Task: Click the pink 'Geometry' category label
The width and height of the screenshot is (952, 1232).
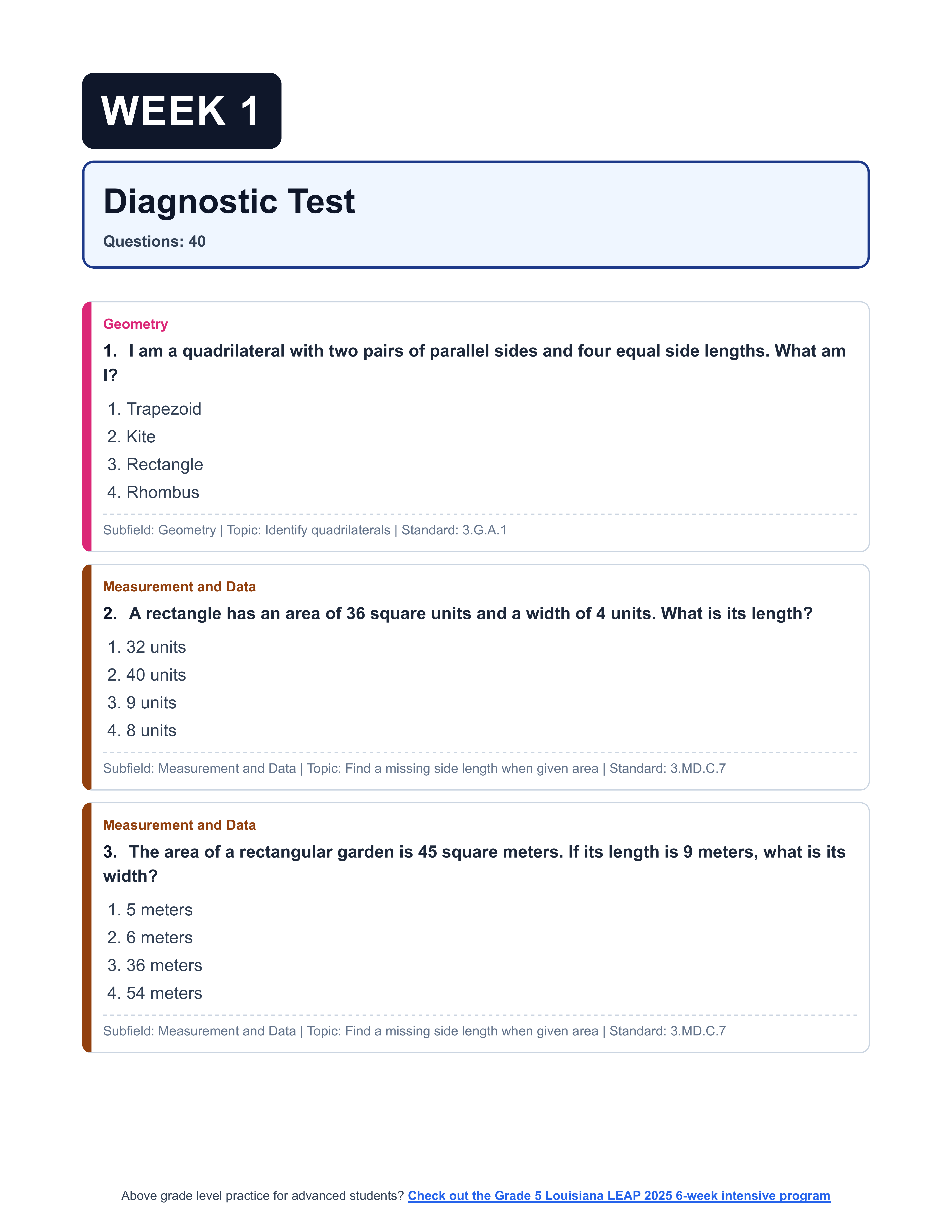Action: pos(135,324)
